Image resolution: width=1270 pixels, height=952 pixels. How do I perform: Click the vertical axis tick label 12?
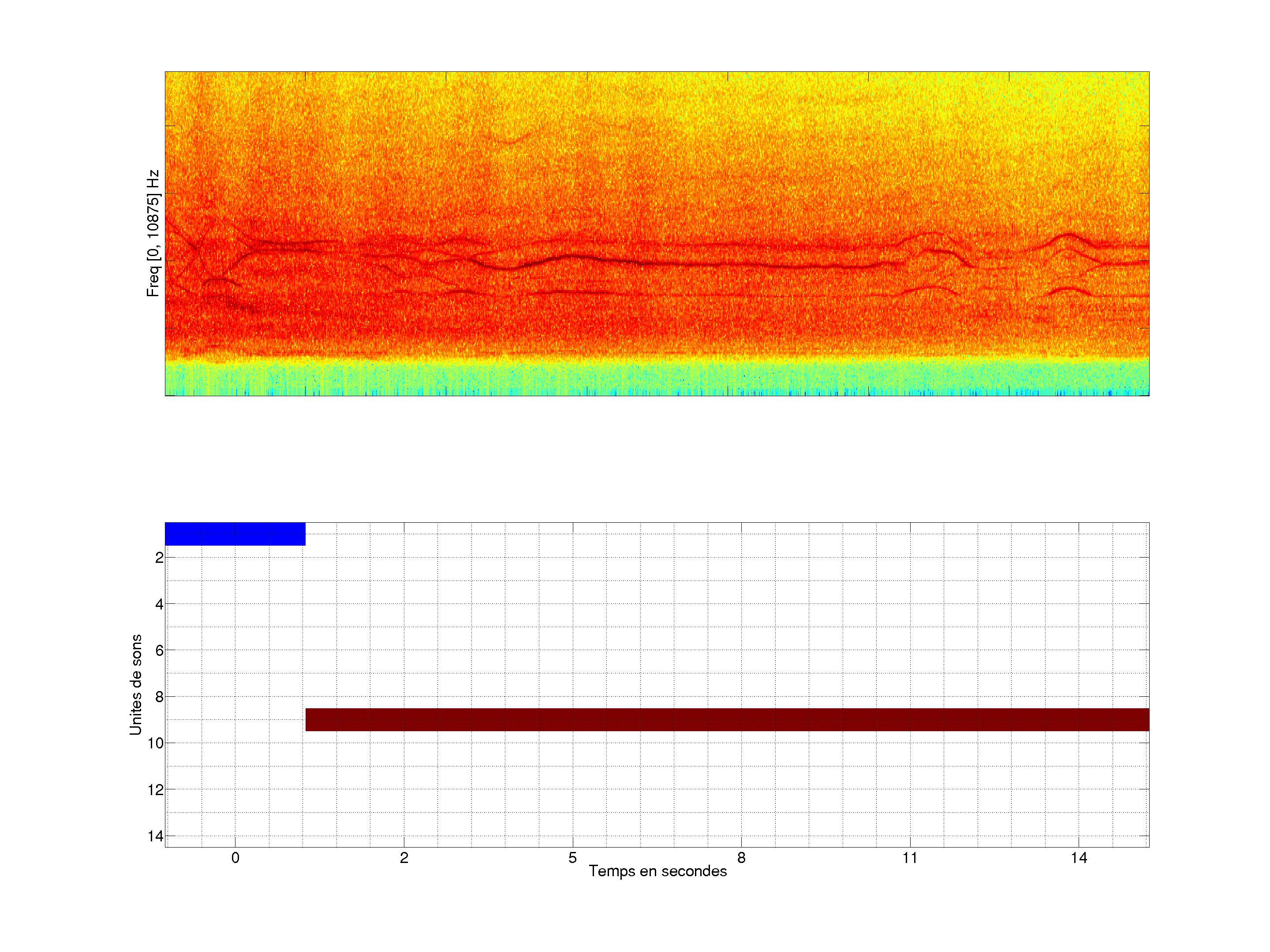click(156, 790)
